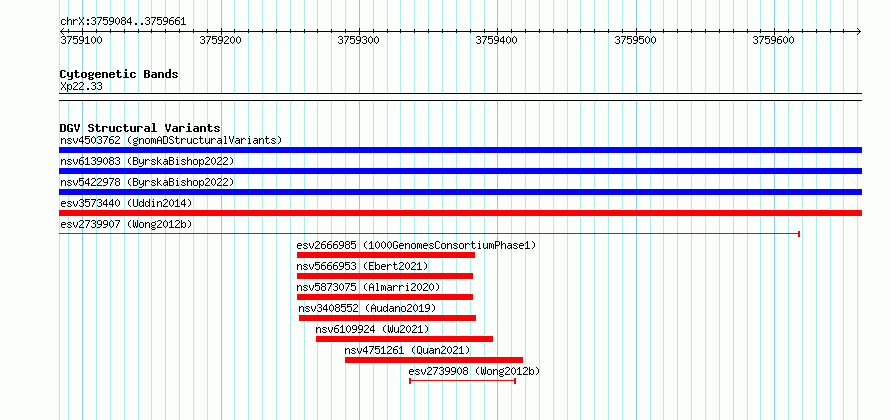Open the first nsv6139083 ByrskaBishop2022 label
Viewport: 890px width, 420px height.
147,161
